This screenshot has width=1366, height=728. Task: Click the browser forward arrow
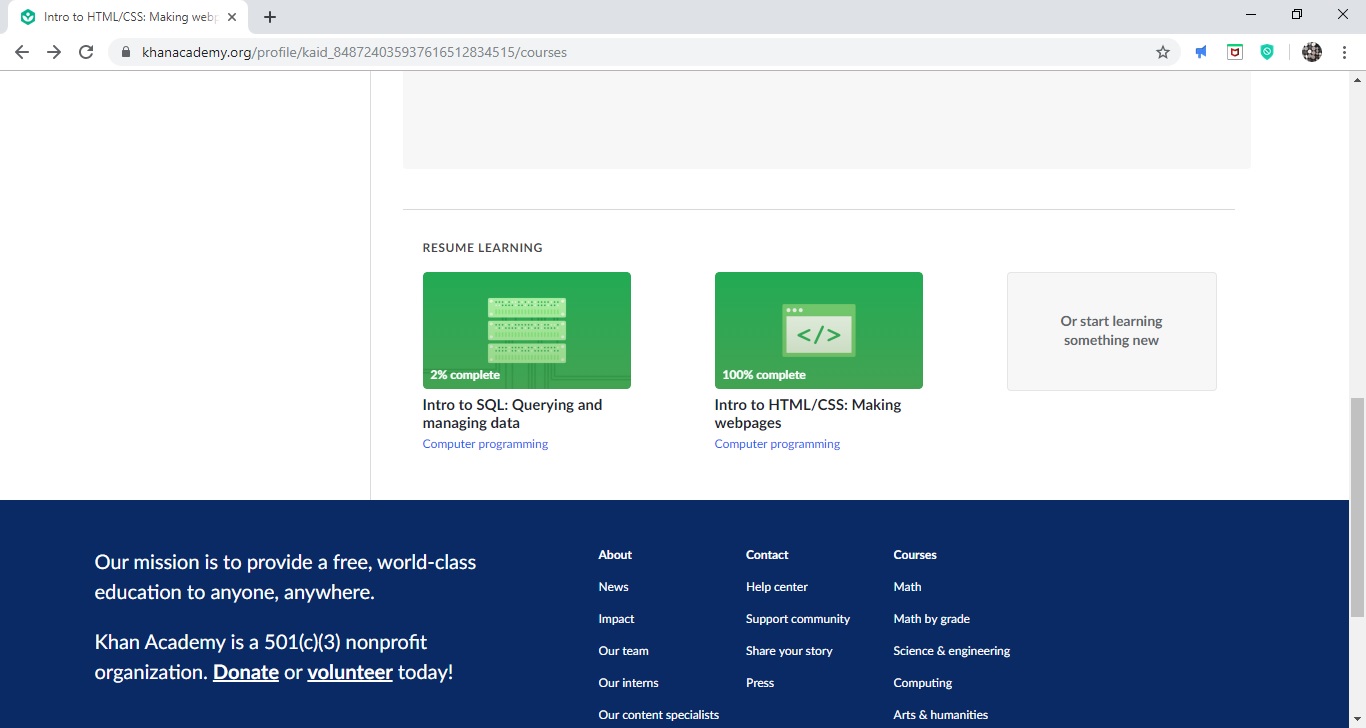tap(54, 52)
